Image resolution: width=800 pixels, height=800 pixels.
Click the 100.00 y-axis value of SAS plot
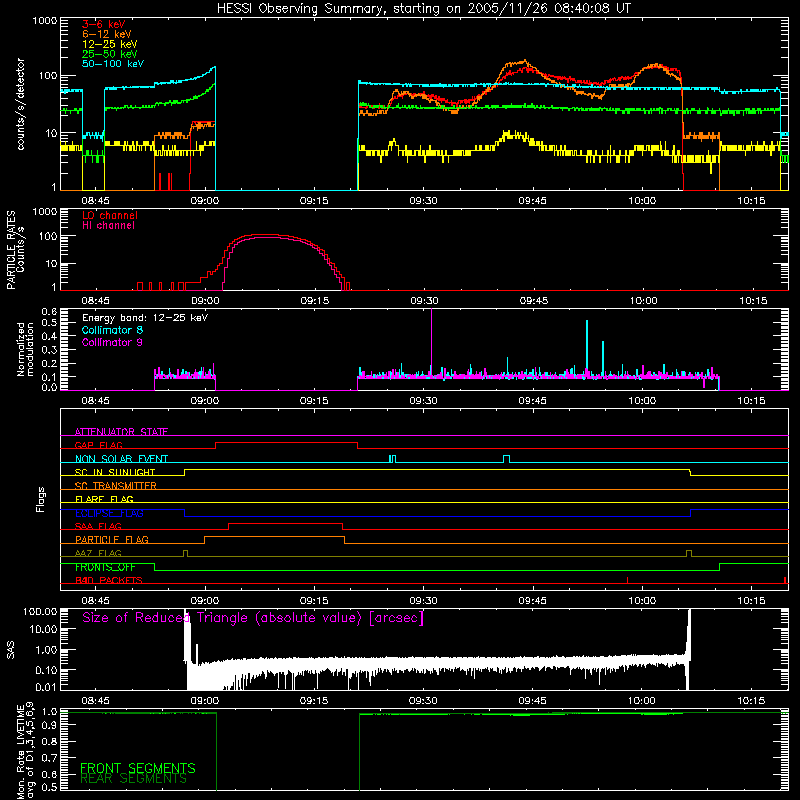coord(40,611)
